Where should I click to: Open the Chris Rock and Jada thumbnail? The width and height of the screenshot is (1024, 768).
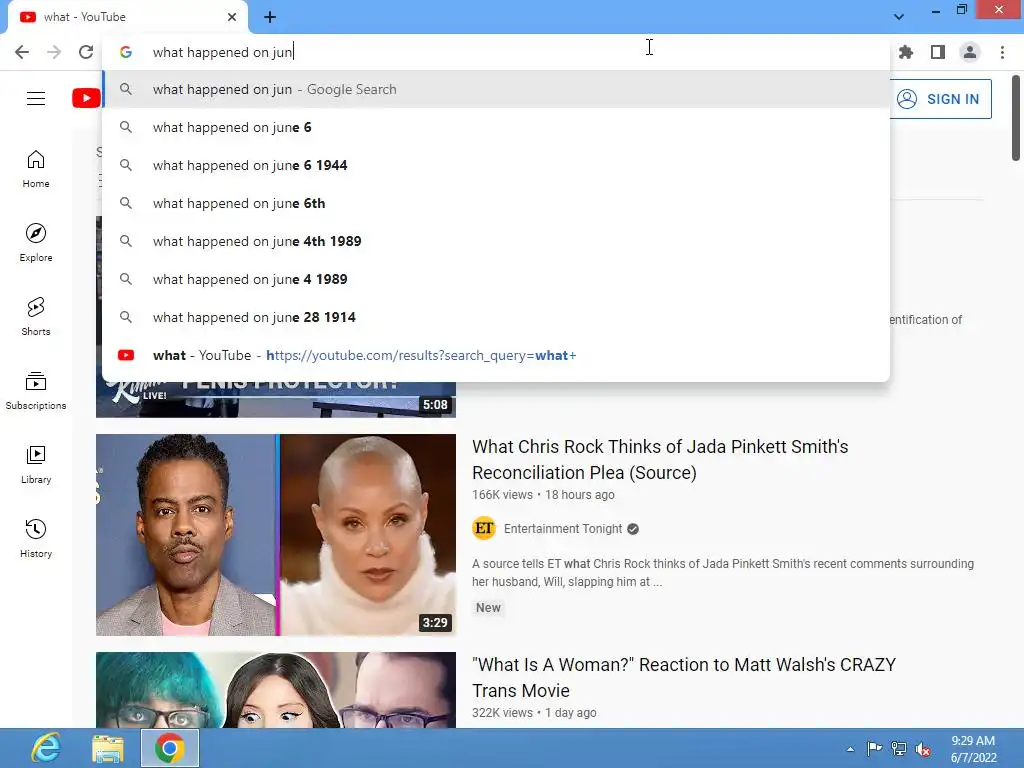point(276,535)
